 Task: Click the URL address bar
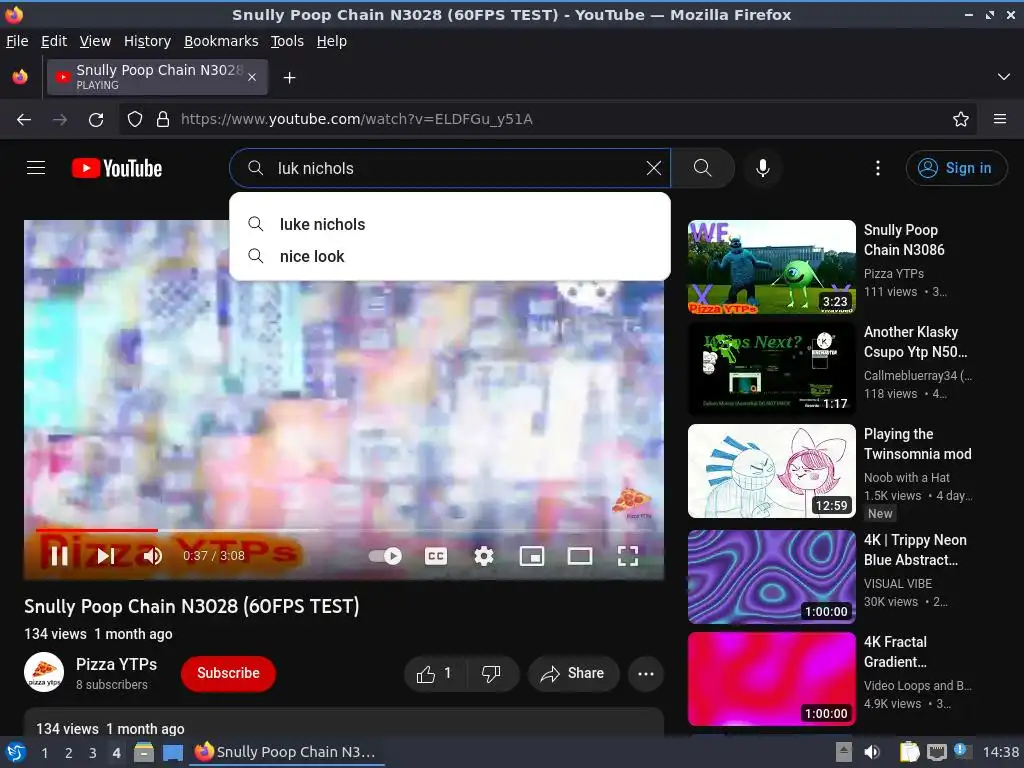(547, 119)
